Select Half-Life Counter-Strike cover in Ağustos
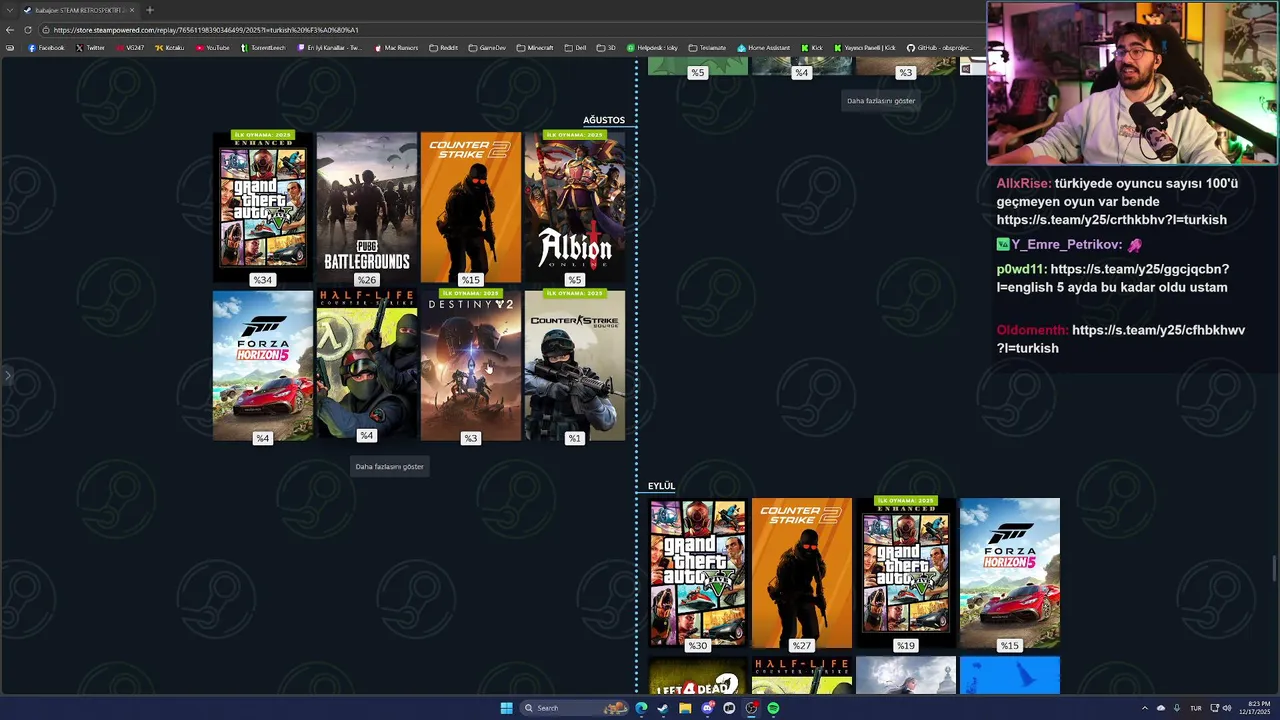1280x720 pixels. tap(367, 366)
